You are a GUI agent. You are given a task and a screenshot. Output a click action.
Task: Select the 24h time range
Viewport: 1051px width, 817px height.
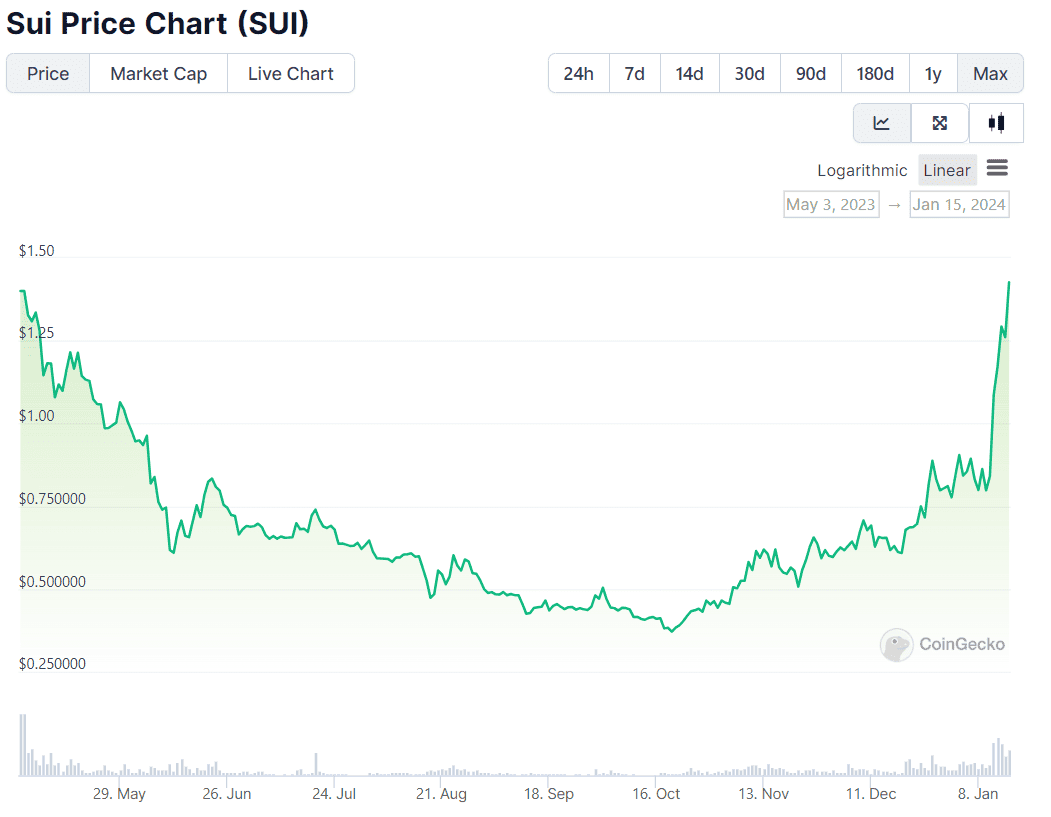[x=578, y=73]
